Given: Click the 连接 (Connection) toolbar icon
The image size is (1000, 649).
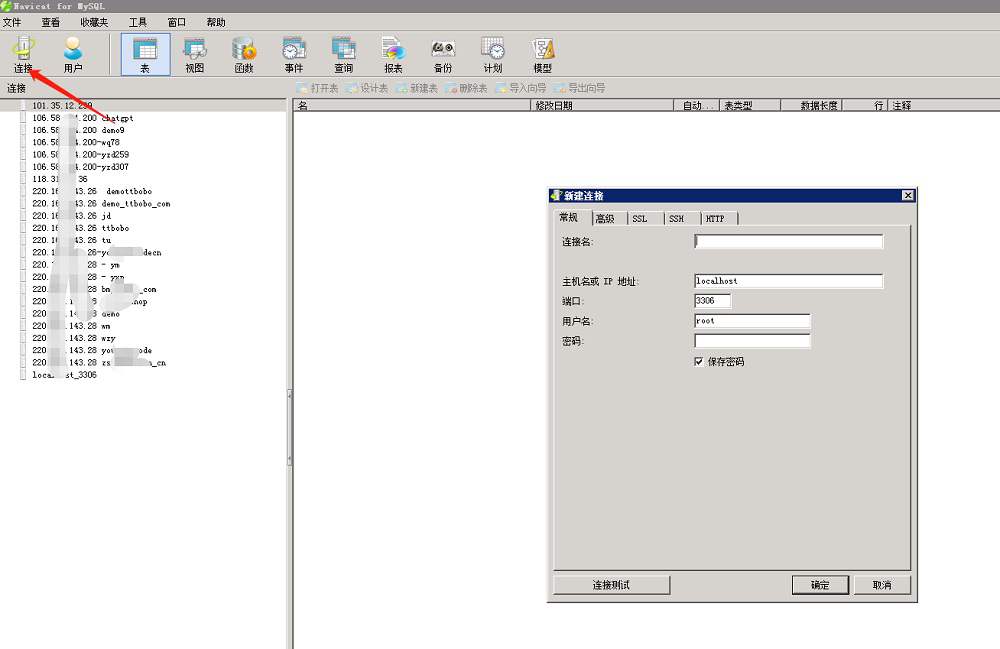Looking at the screenshot, I should tap(23, 54).
